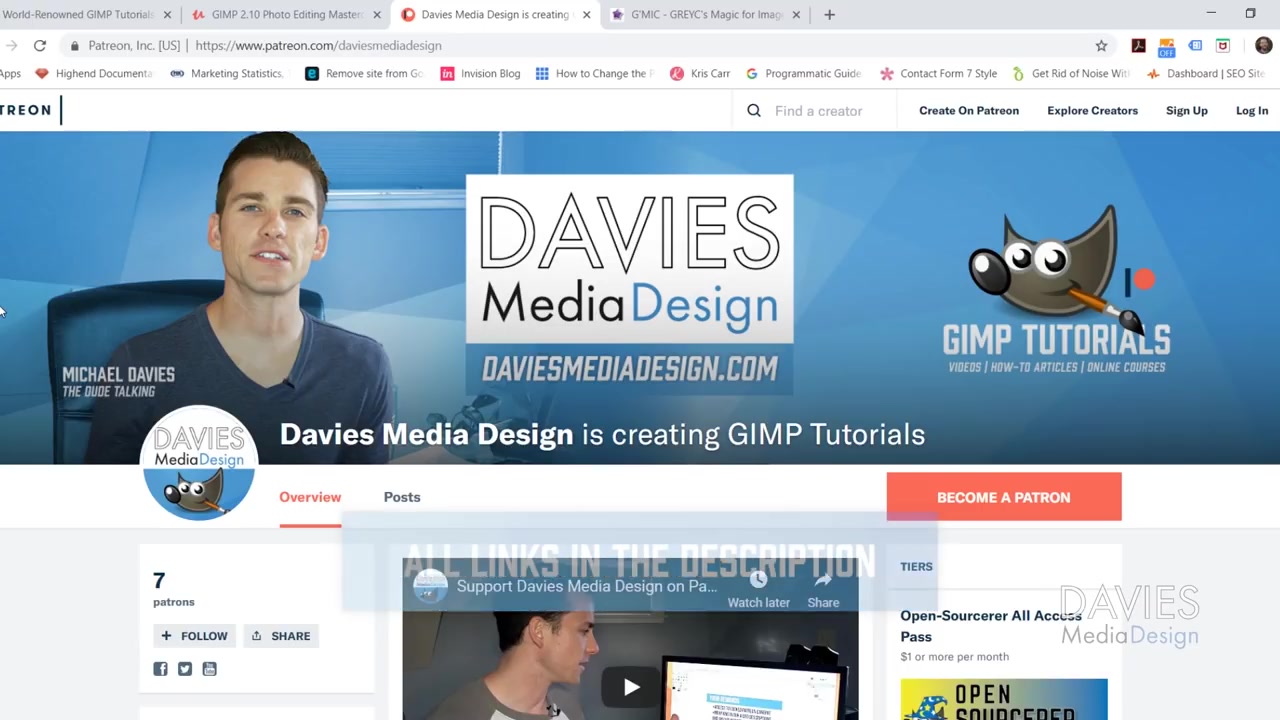The image size is (1280, 720).
Task: Click Share on the embedded video
Action: [x=823, y=588]
